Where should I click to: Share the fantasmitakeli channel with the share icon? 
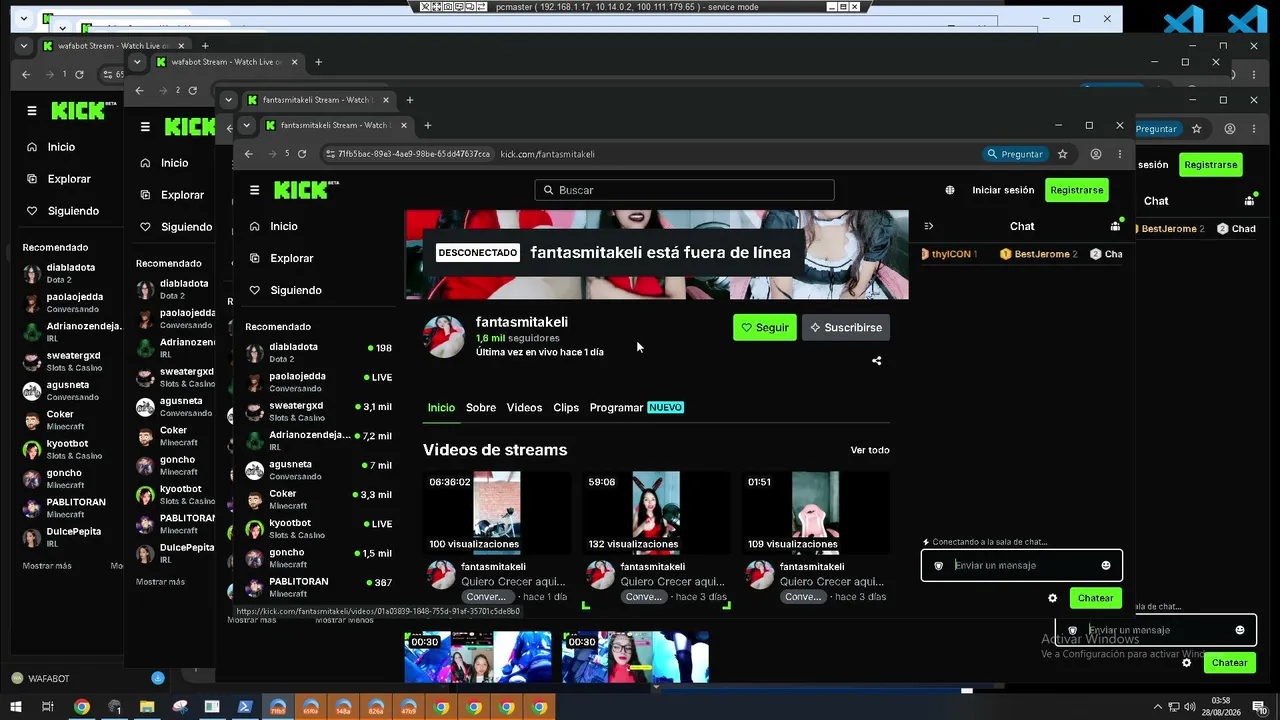pyautogui.click(x=877, y=361)
